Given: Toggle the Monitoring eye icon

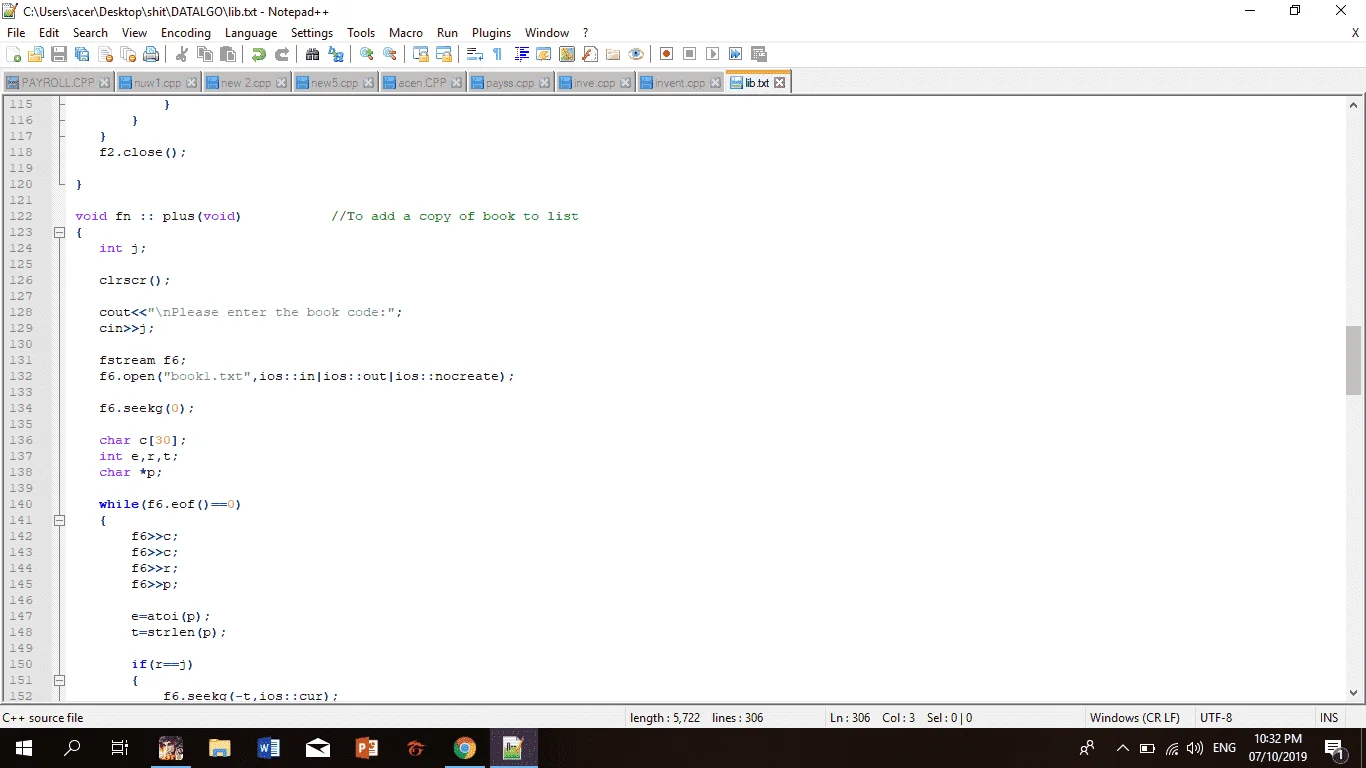Looking at the screenshot, I should click(636, 54).
